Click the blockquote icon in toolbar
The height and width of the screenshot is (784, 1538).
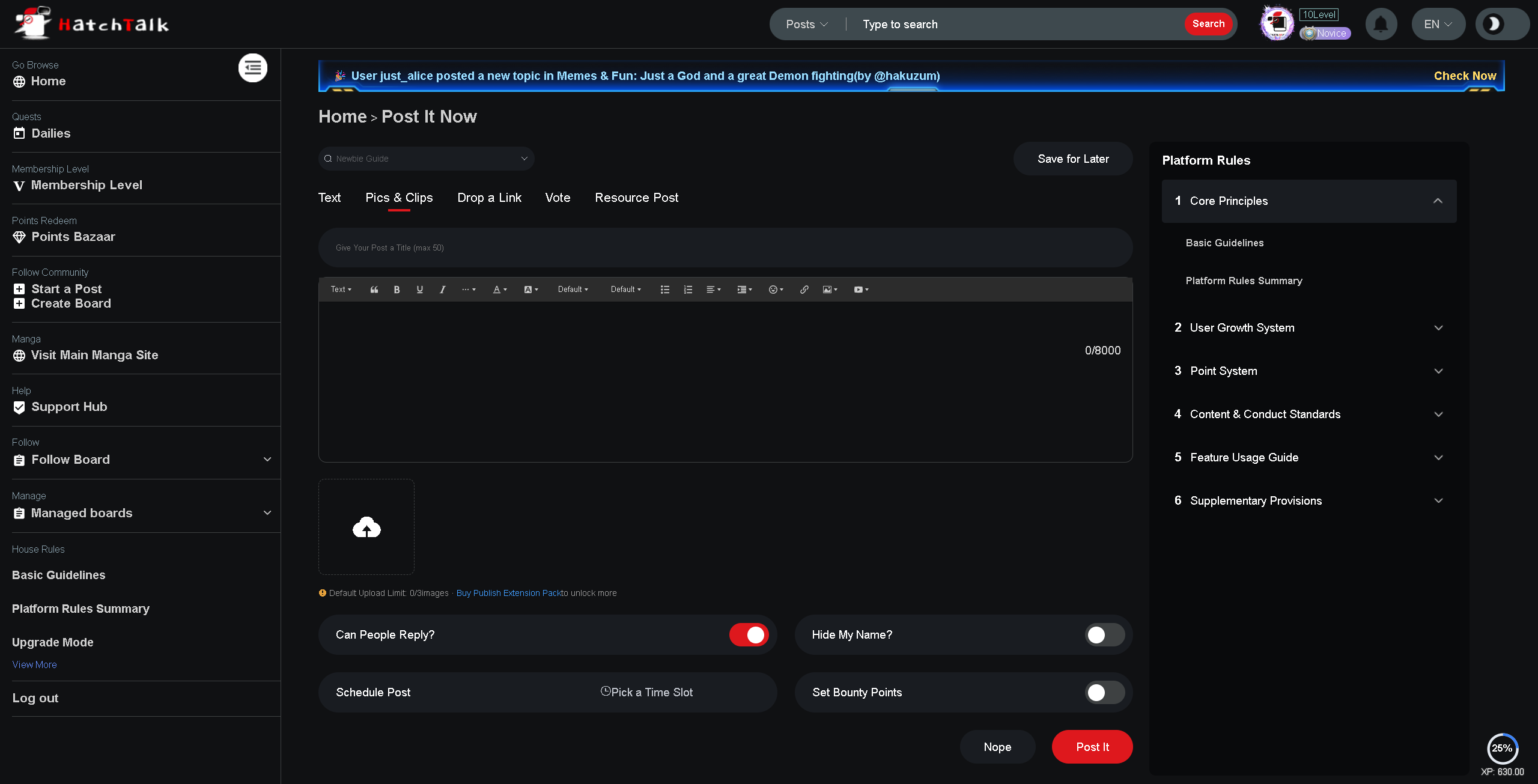click(374, 290)
